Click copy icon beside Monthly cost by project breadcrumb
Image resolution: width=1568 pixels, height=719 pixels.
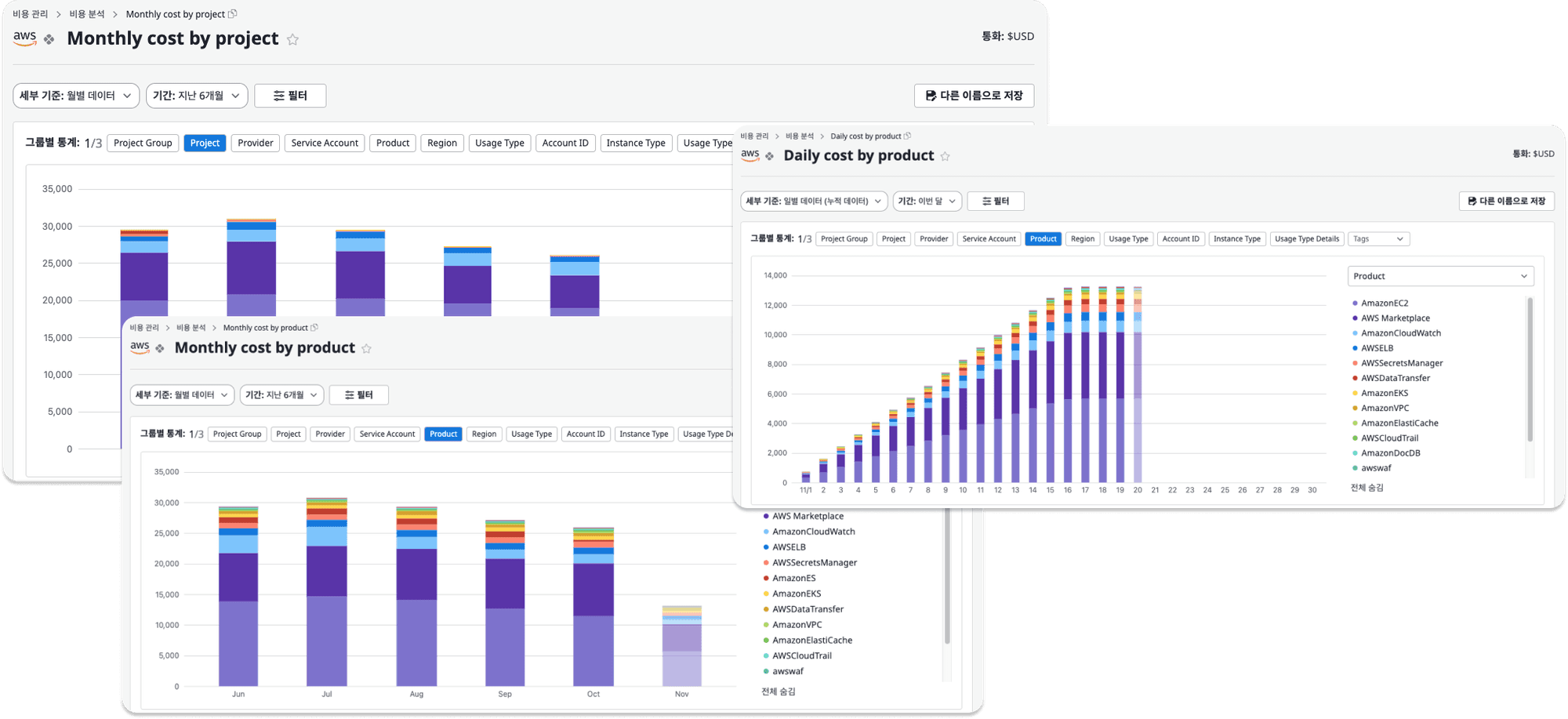coord(233,14)
